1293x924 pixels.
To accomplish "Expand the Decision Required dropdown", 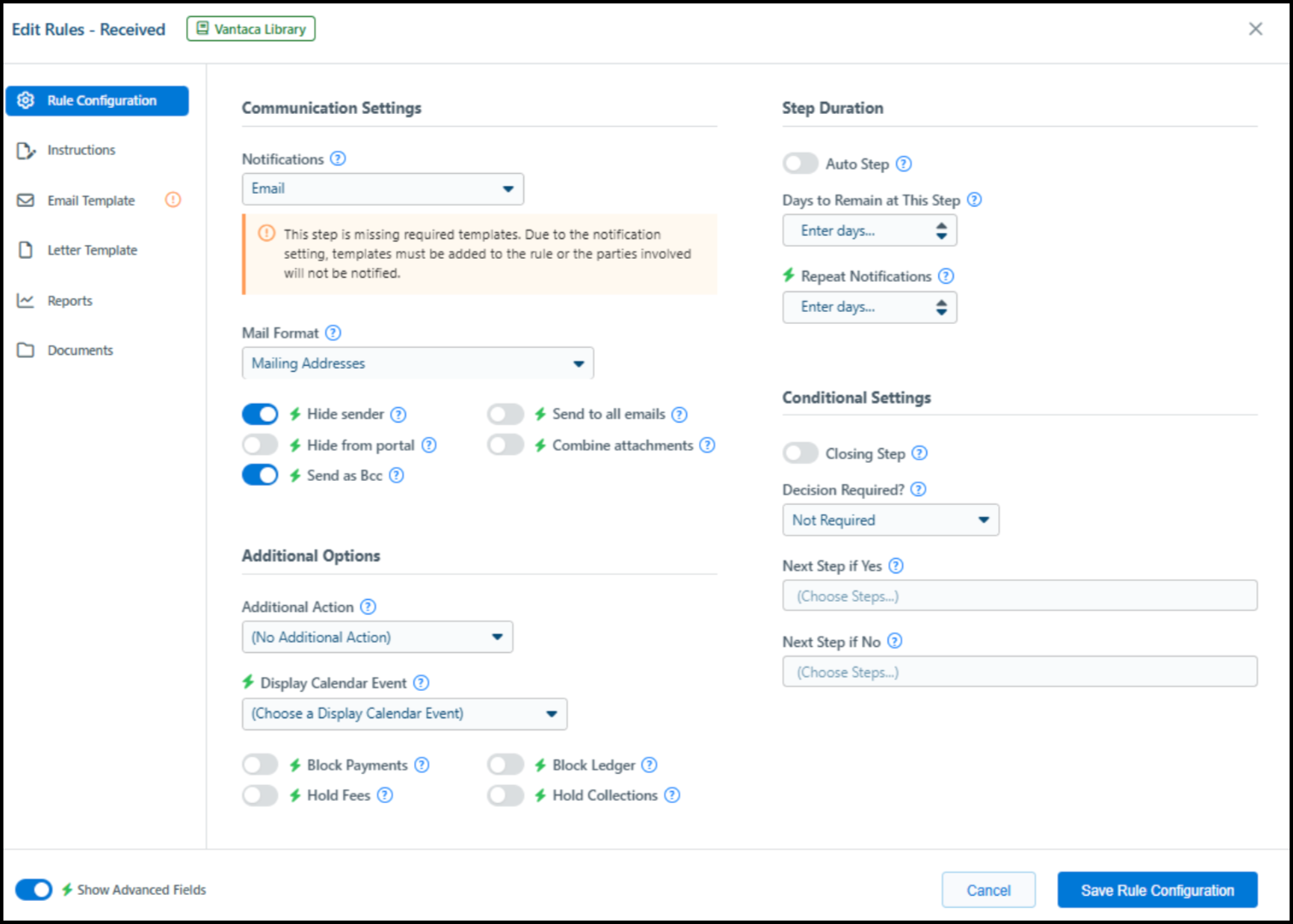I will (x=890, y=519).
